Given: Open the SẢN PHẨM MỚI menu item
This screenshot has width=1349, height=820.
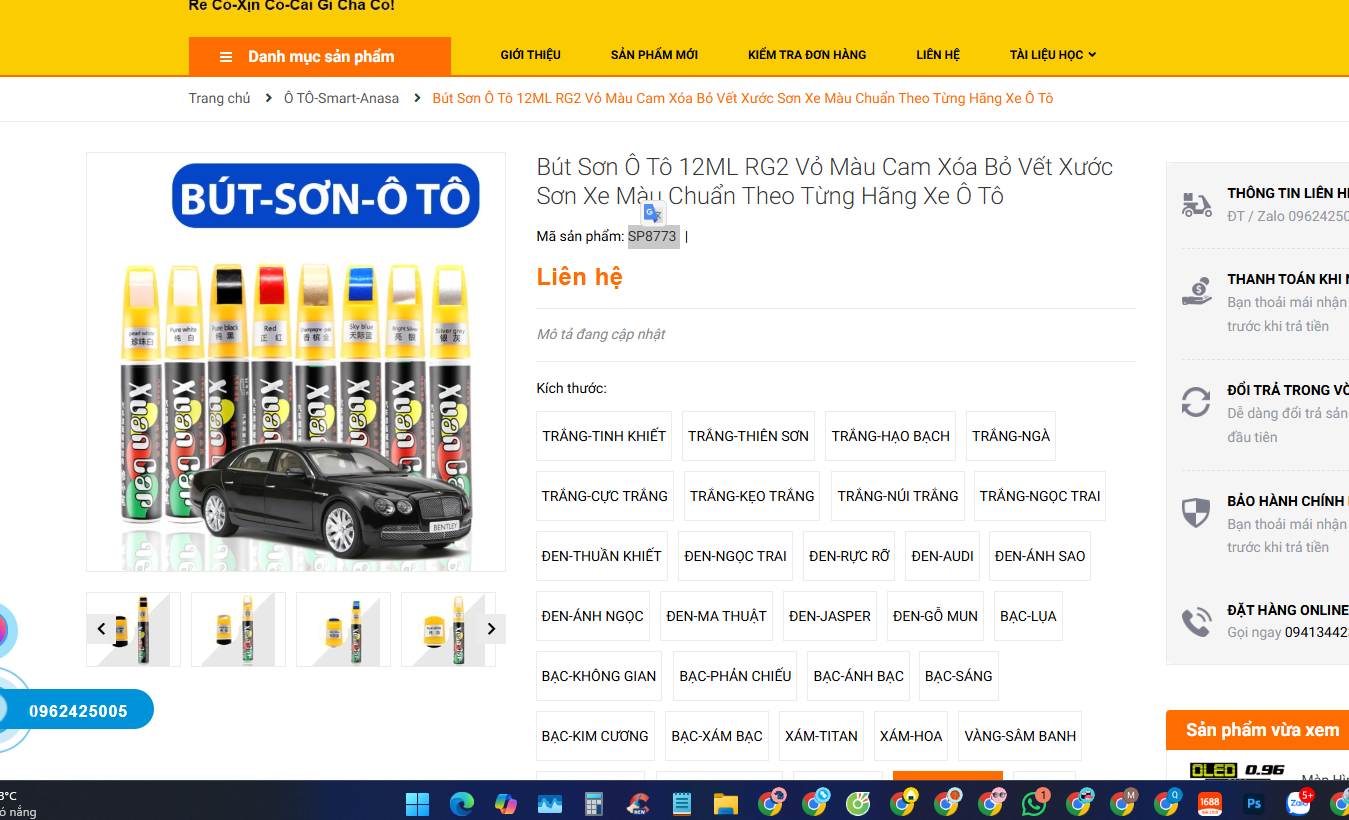Looking at the screenshot, I should pos(654,55).
